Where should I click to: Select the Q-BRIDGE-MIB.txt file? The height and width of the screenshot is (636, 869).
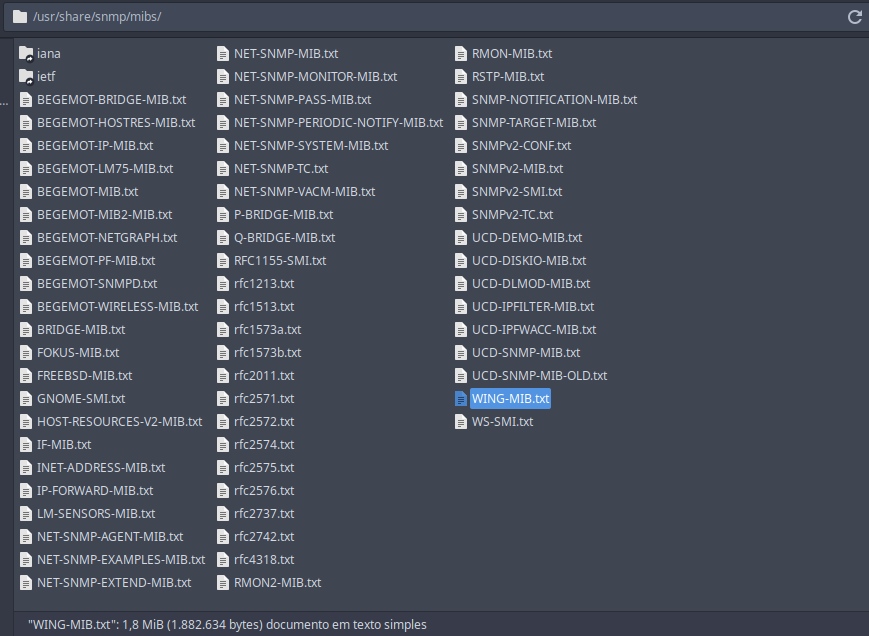[x=284, y=238]
